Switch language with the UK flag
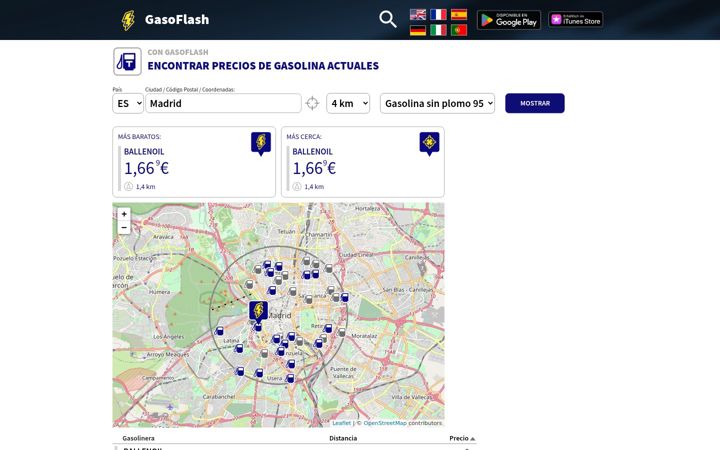720x450 pixels. tap(418, 15)
